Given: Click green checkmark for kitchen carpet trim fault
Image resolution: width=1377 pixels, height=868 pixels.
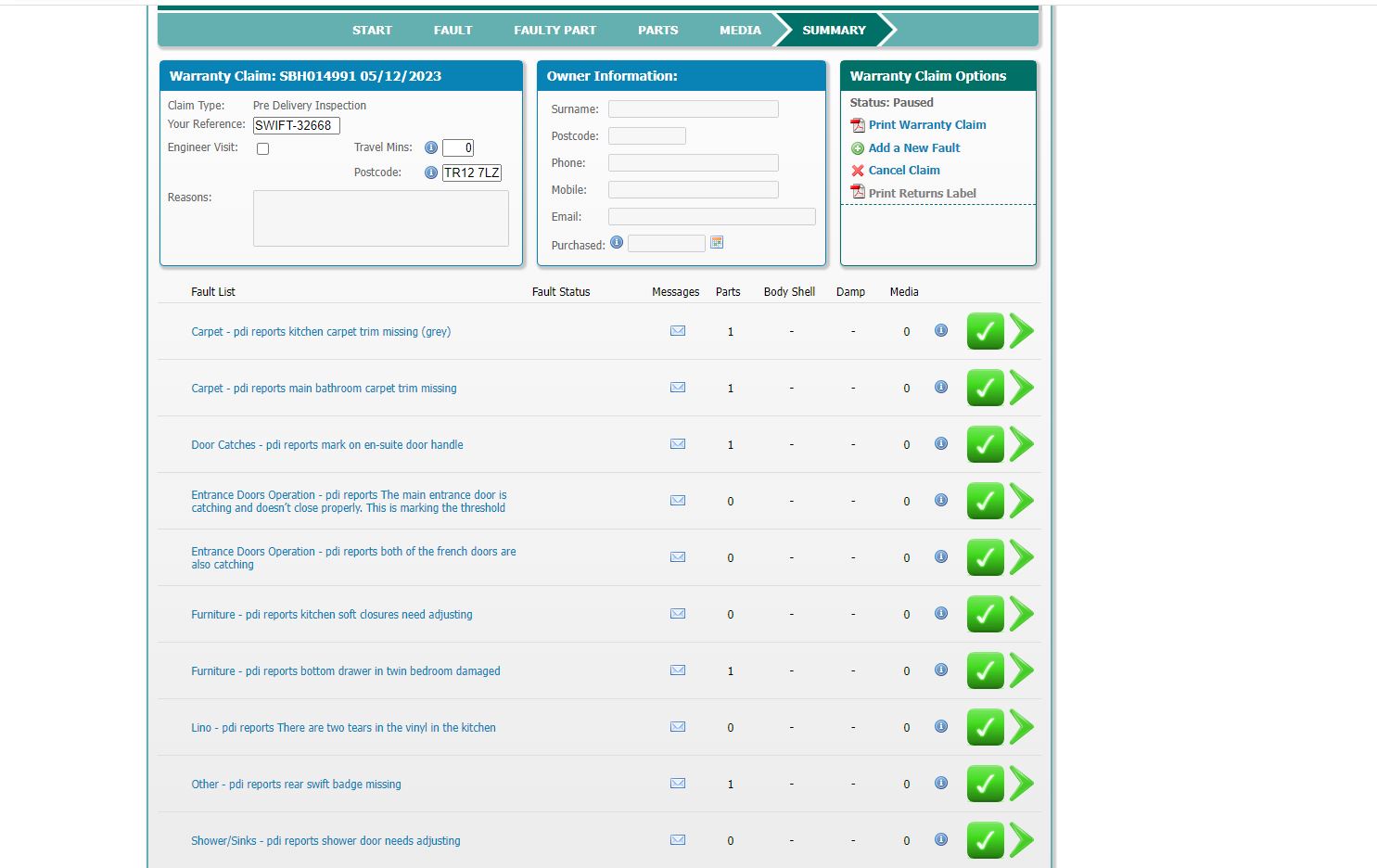Looking at the screenshot, I should 985,331.
